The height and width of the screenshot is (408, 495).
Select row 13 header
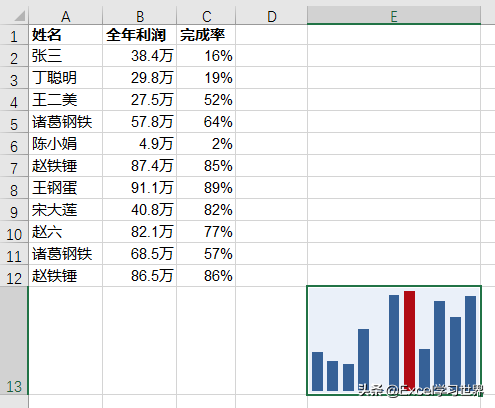(x=14, y=341)
